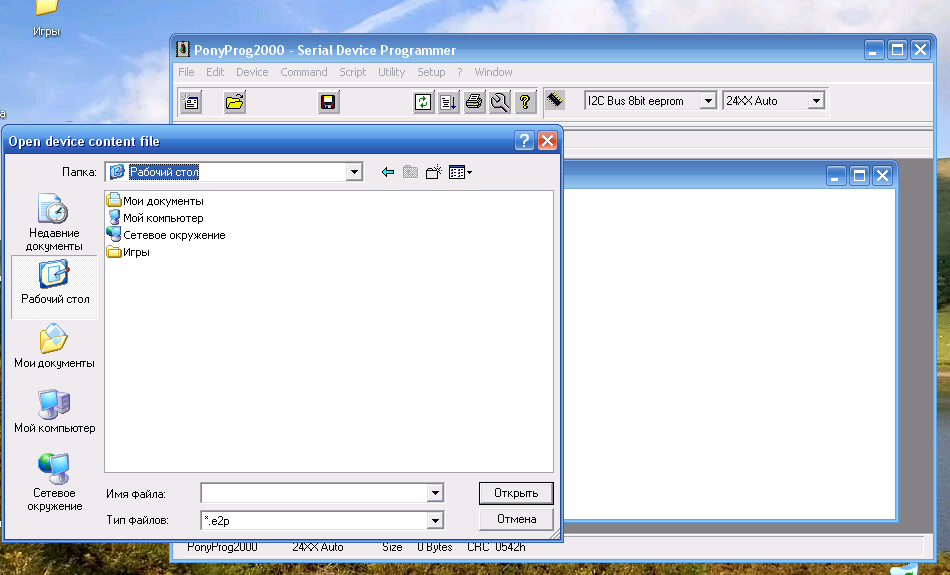Click the Открыть button
Image resolution: width=950 pixels, height=575 pixels.
click(x=516, y=493)
